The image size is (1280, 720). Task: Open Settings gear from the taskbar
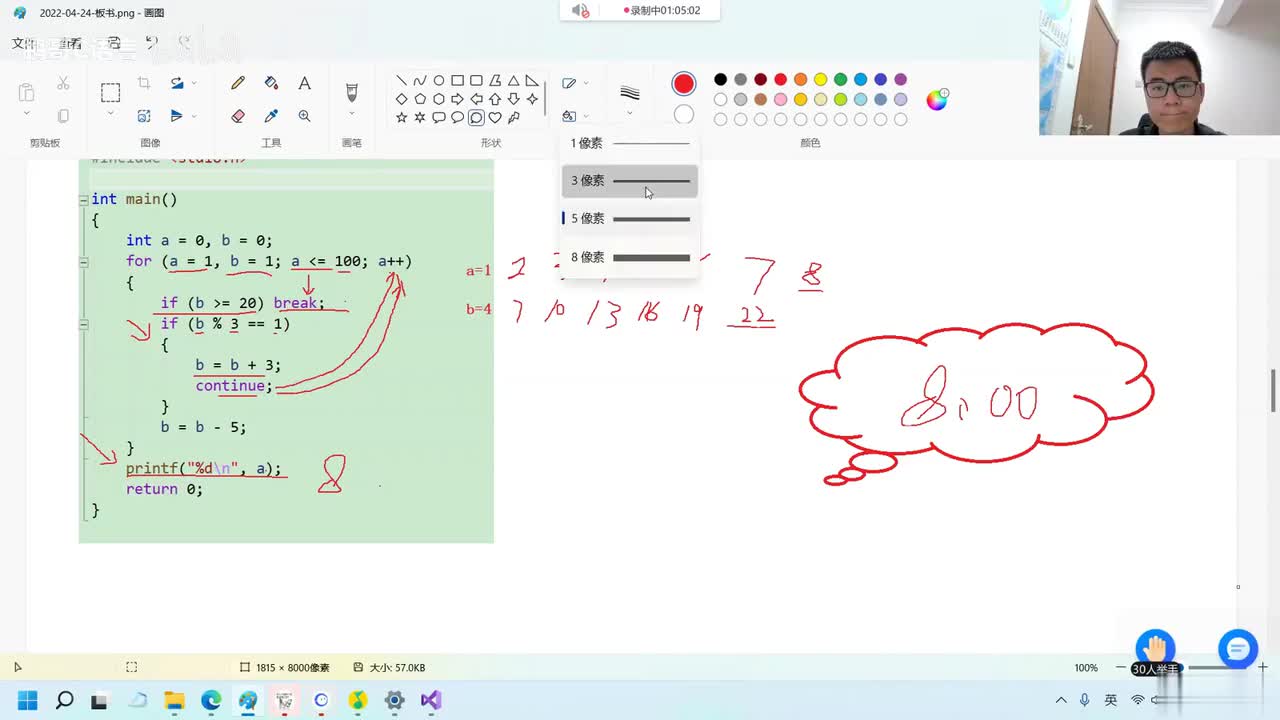394,700
